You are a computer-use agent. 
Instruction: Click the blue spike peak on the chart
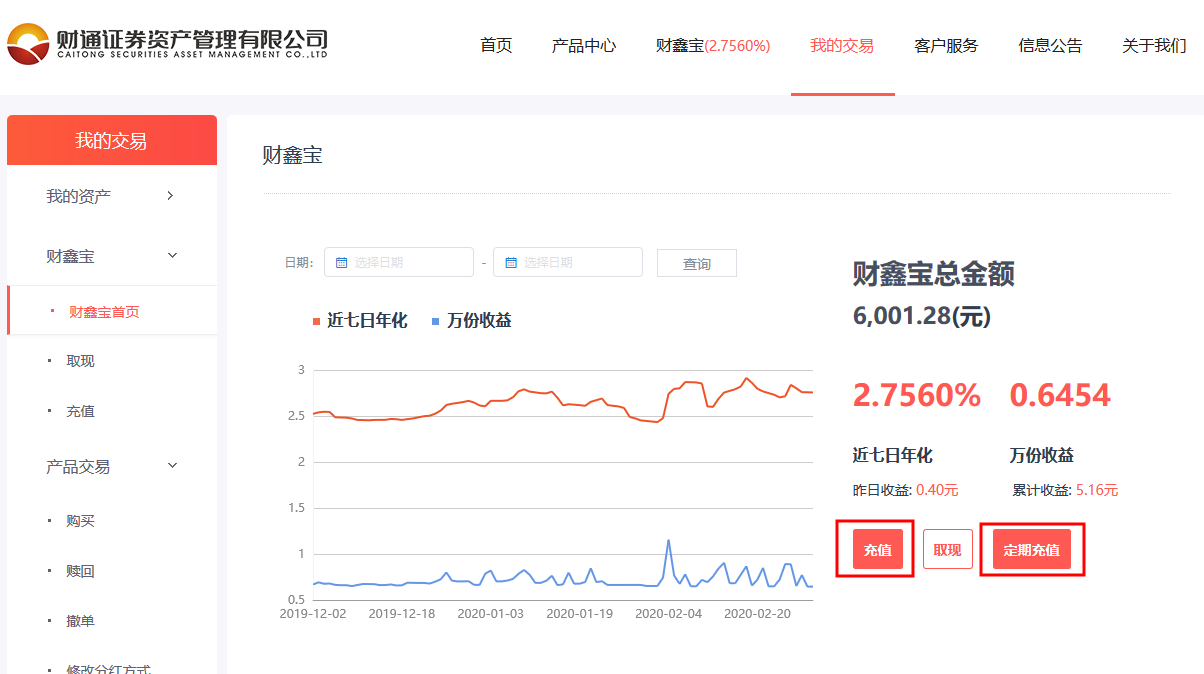tap(668, 541)
